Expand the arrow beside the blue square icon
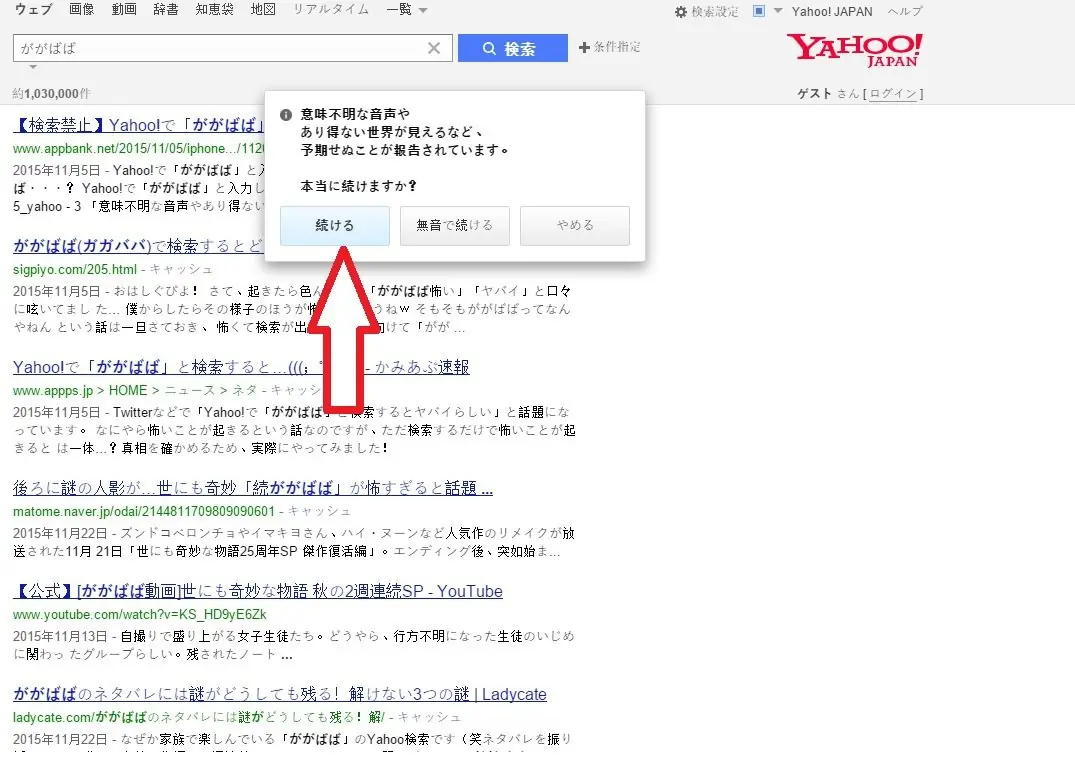1075x772 pixels. tap(777, 11)
